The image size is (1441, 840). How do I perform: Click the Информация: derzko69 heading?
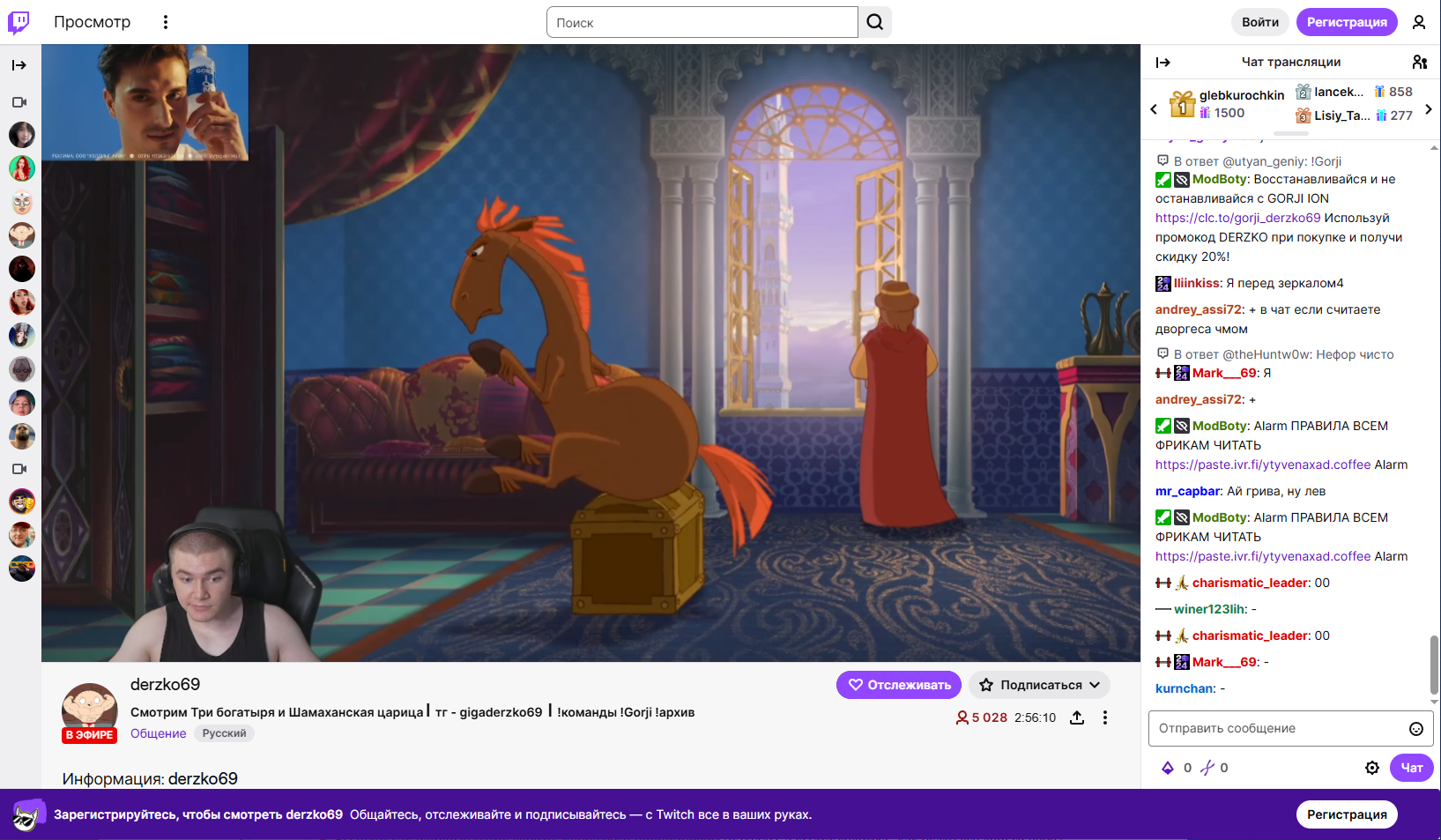coord(150,778)
